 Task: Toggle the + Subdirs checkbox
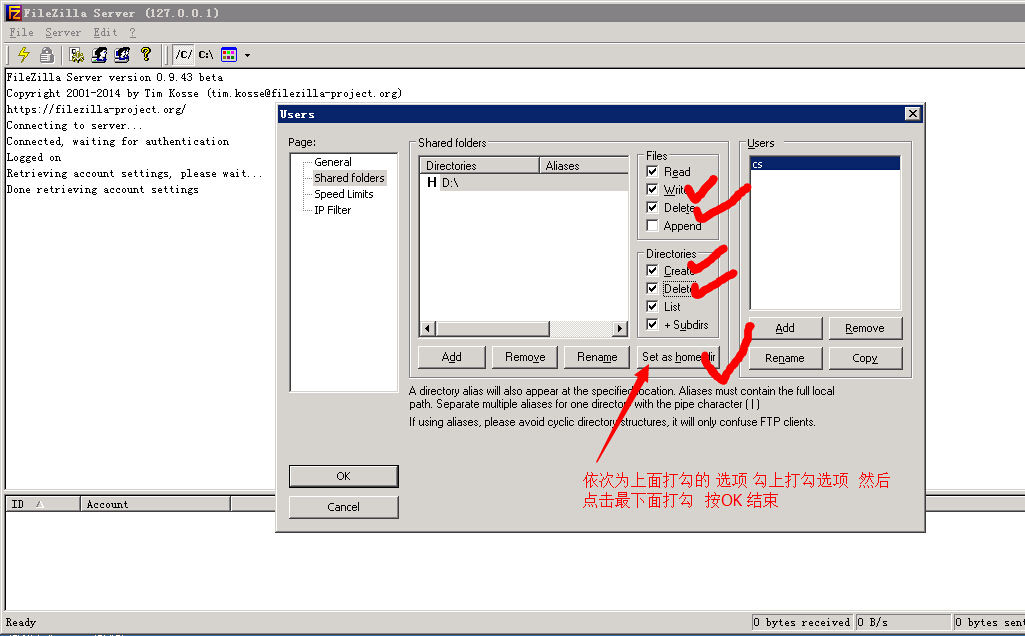point(652,324)
